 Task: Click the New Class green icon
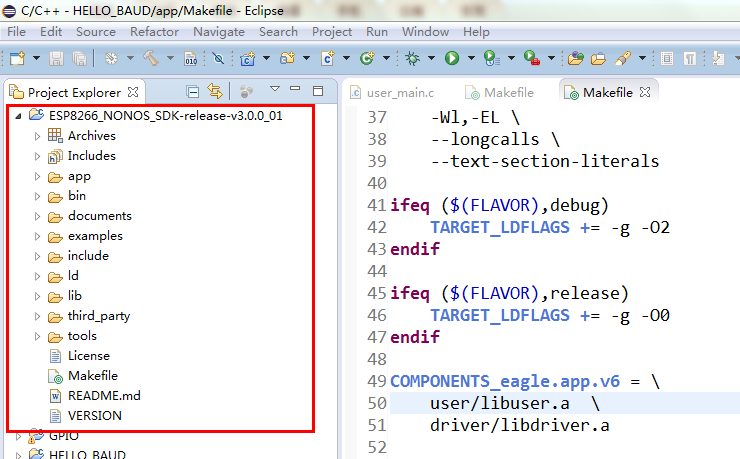(x=367, y=58)
